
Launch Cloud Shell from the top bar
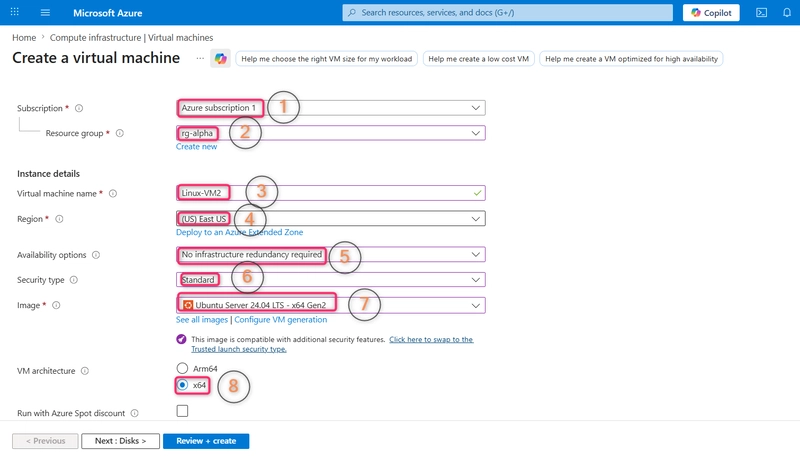(x=761, y=13)
